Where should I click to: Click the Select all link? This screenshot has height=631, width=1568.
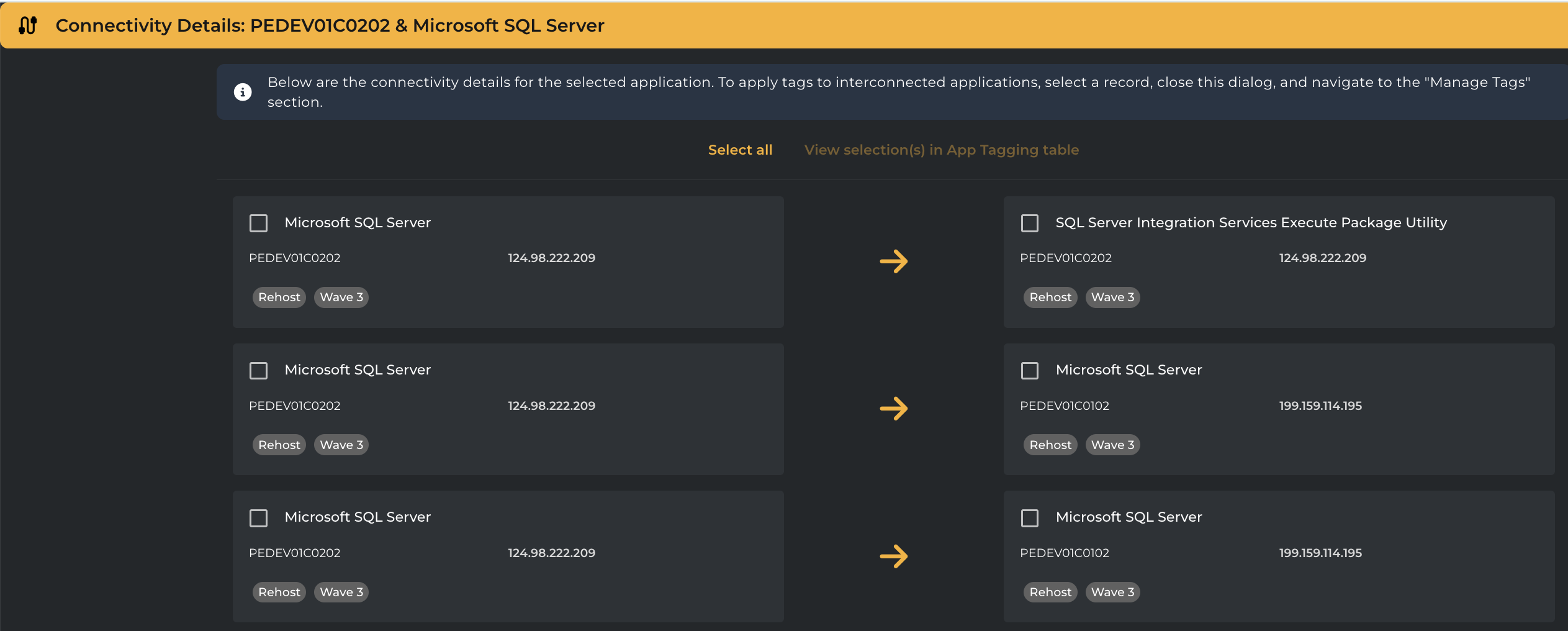point(740,150)
